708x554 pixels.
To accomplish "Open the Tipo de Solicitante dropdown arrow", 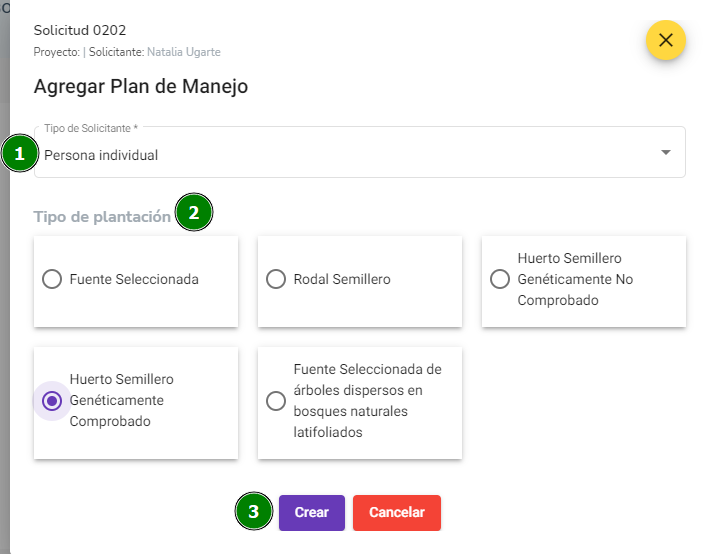I will 666,153.
